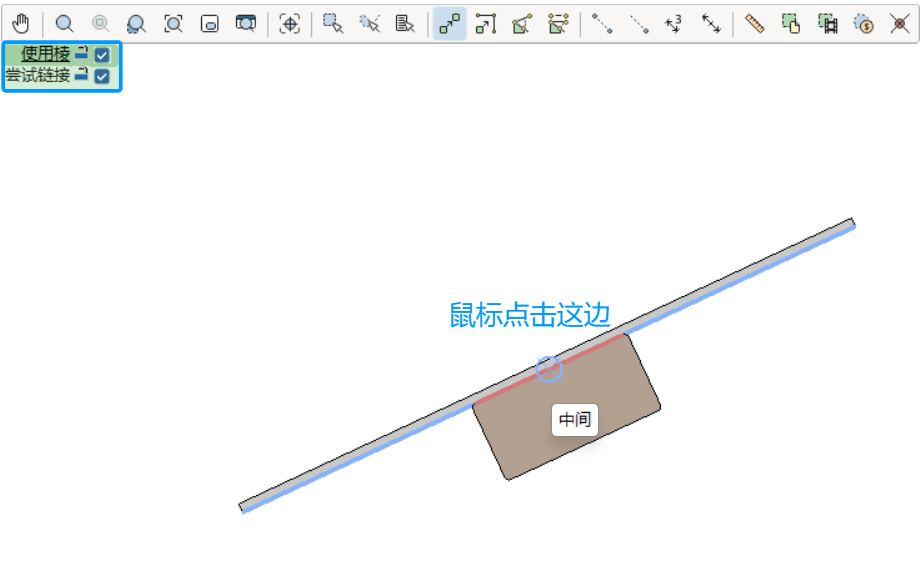Click the highlighted move-with-snap squares tool

click(x=450, y=24)
